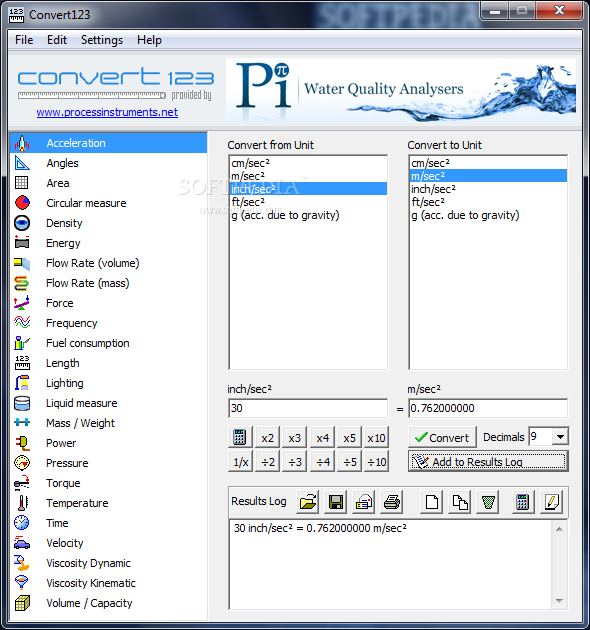Multiply the value with x10 button

376,437
